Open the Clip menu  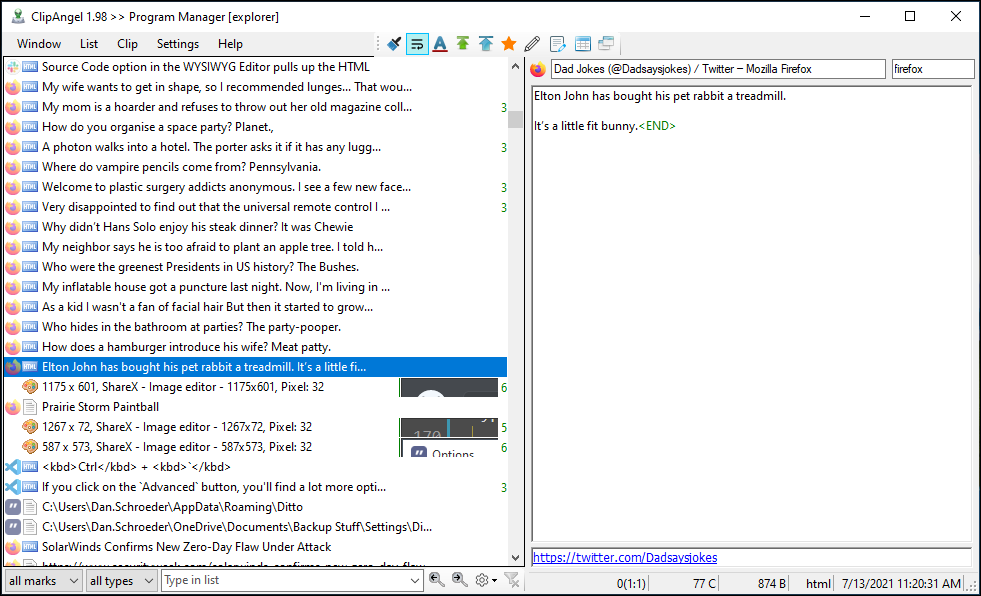tap(127, 44)
